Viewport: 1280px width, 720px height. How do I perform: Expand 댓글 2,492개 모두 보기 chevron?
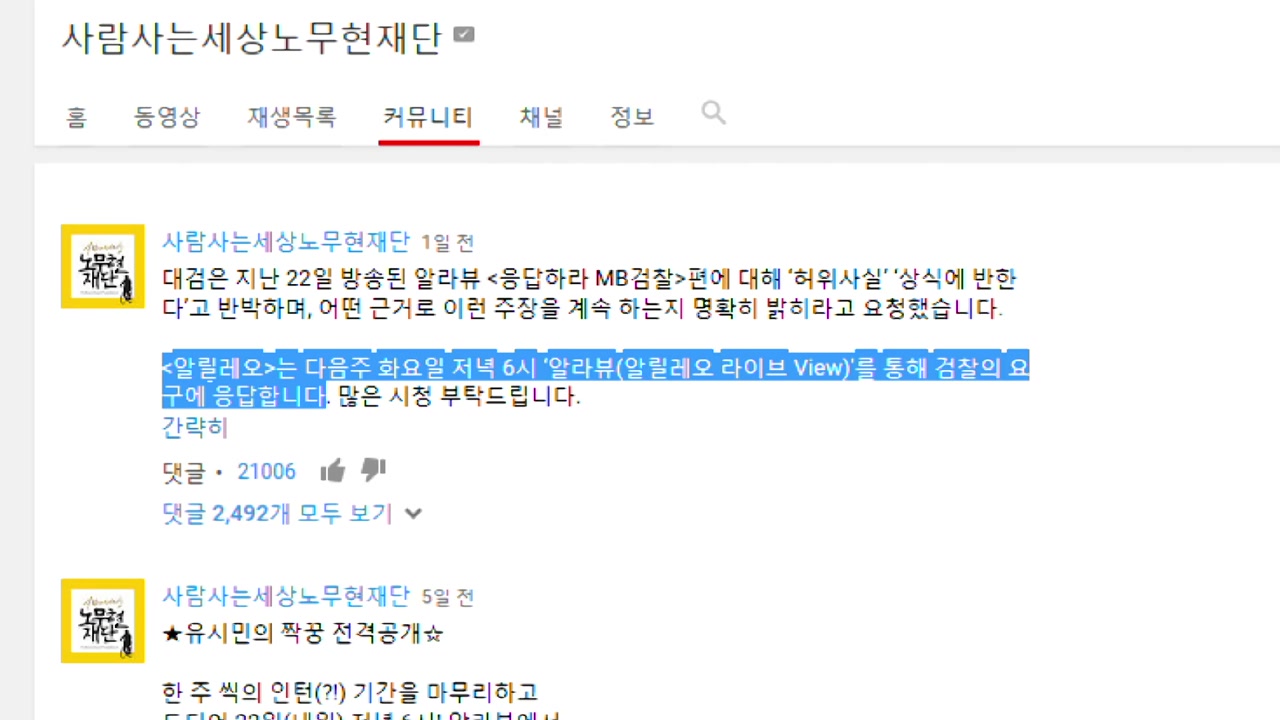pyautogui.click(x=413, y=514)
